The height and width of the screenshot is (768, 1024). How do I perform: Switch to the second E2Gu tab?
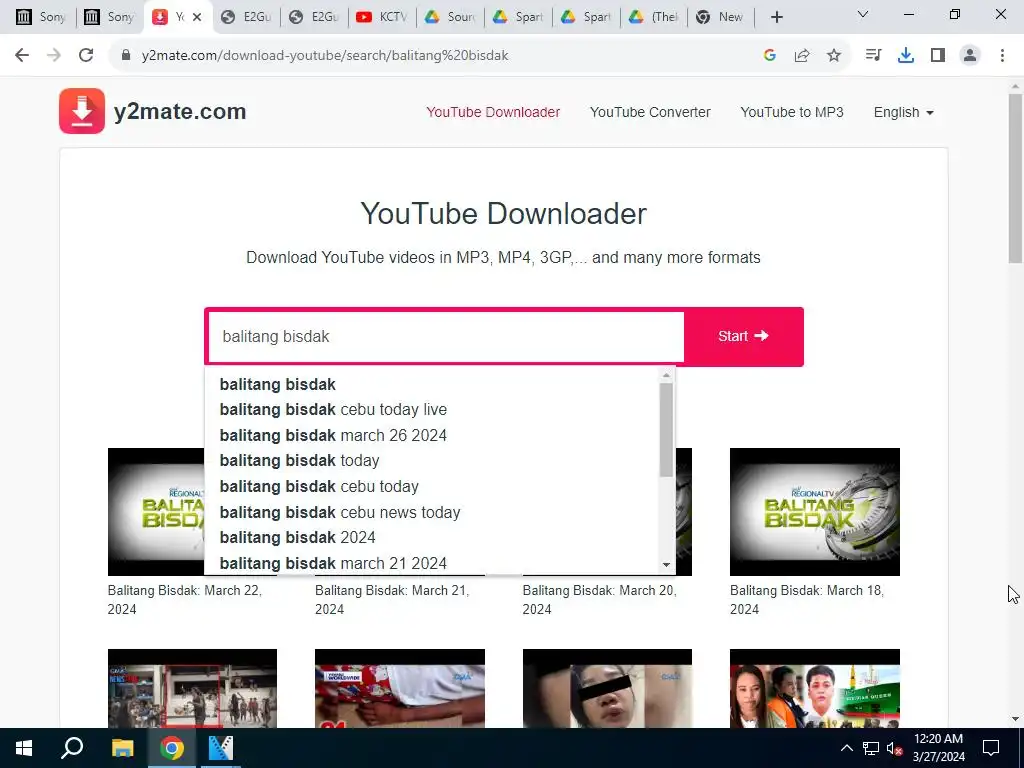point(315,17)
